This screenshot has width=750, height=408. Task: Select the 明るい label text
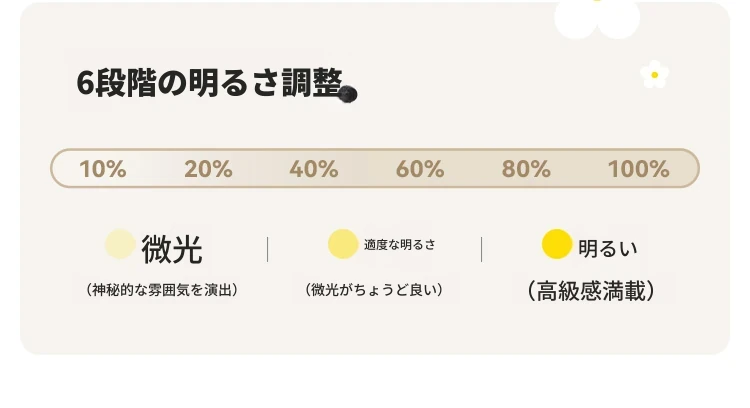coord(608,248)
